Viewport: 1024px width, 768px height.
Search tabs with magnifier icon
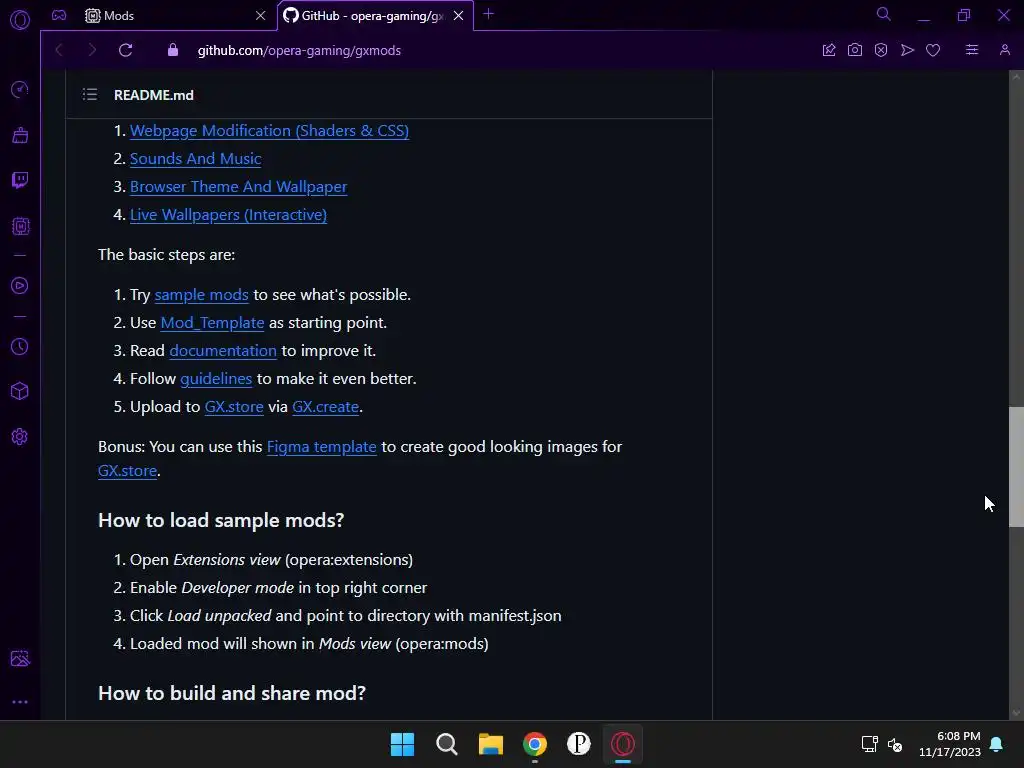coord(883,14)
